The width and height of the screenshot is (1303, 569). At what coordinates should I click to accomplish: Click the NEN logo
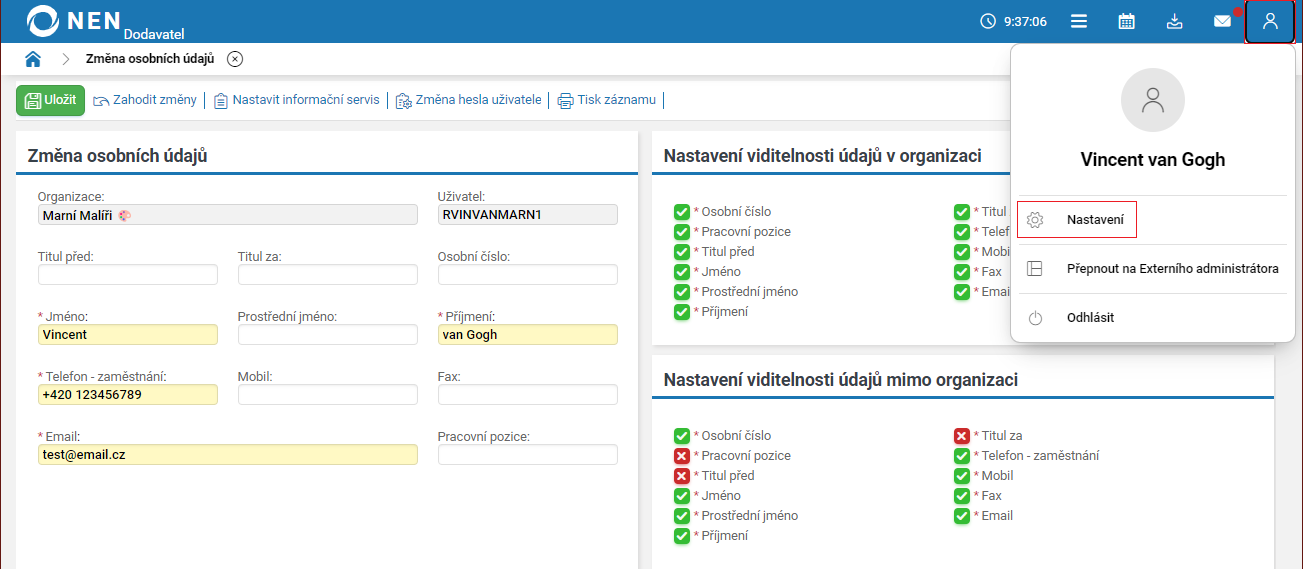click(75, 21)
